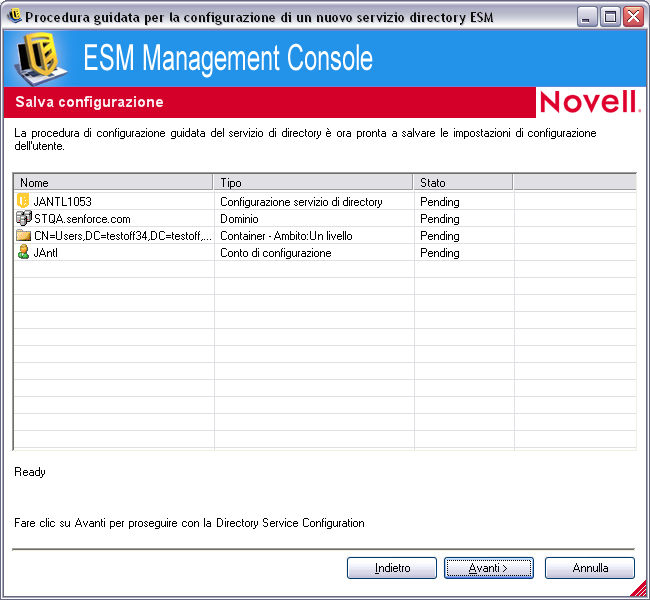The image size is (650, 600).
Task: Click the JANTL1053 shield icon
Action: [24, 202]
